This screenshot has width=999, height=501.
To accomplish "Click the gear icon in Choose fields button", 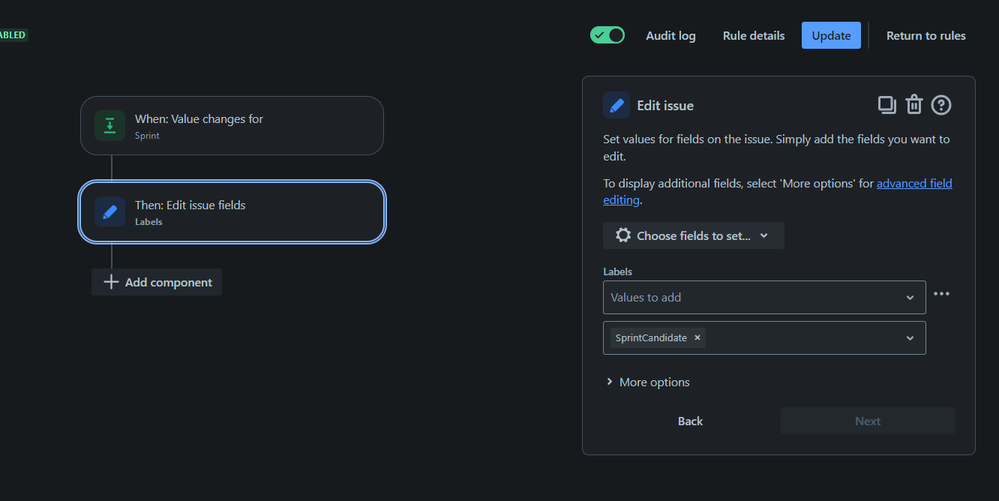I will pos(622,235).
